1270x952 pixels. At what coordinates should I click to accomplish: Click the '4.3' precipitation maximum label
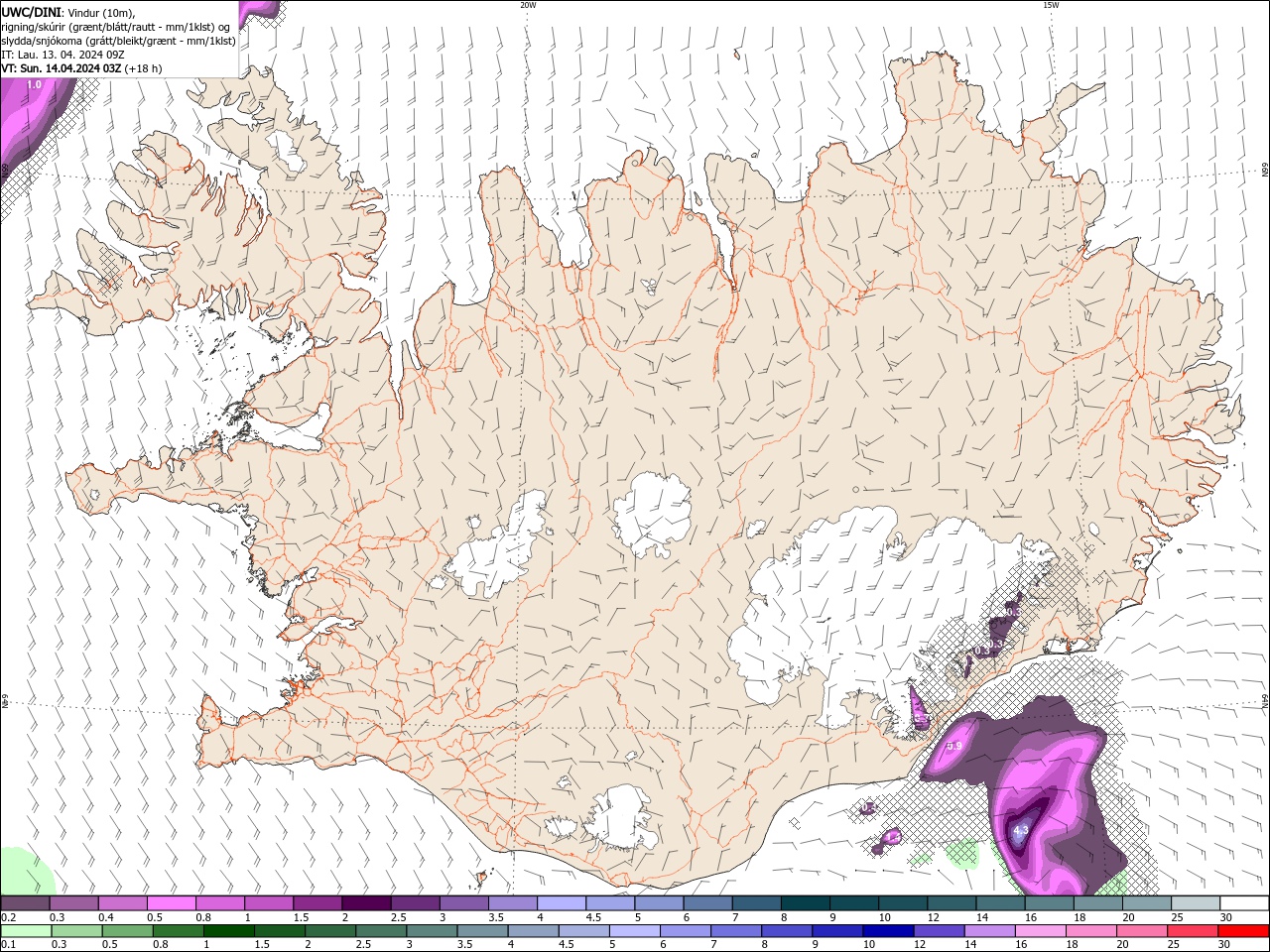[1020, 830]
